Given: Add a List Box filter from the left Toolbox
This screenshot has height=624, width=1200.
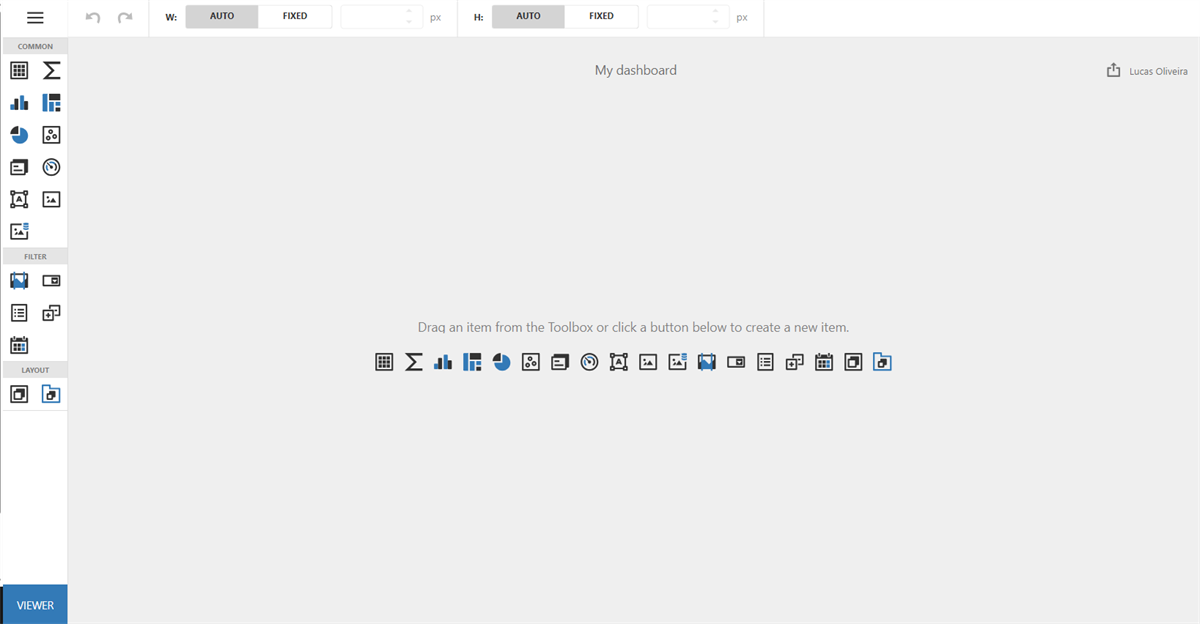Looking at the screenshot, I should click(19, 313).
